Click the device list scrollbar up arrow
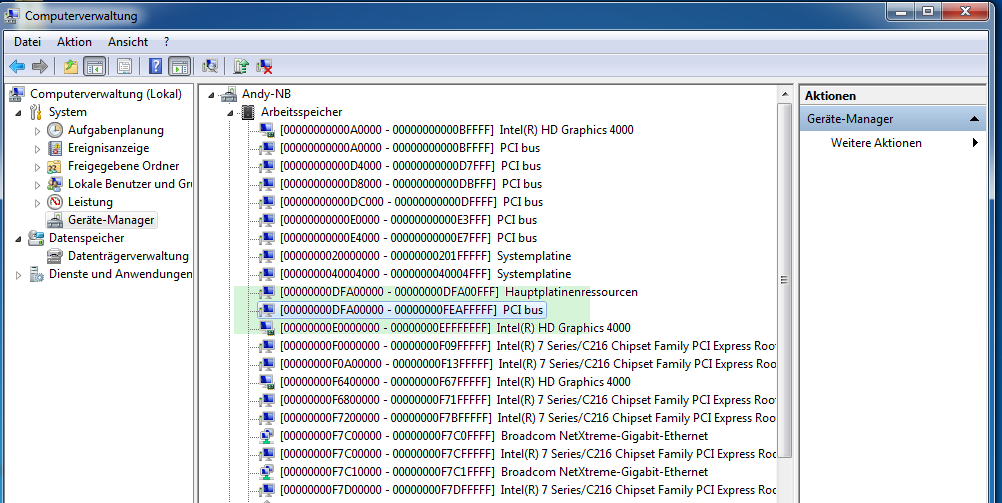The width and height of the screenshot is (1002, 503). (785, 95)
